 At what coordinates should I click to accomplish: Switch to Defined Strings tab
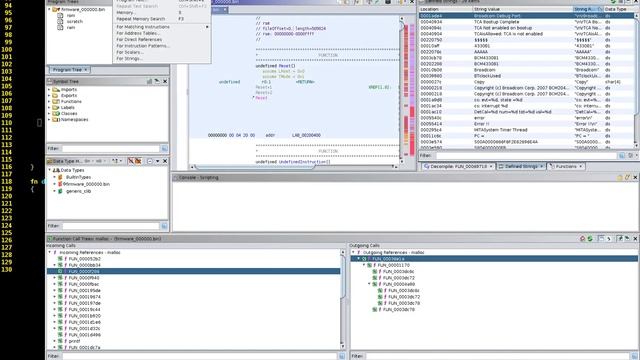tap(521, 167)
